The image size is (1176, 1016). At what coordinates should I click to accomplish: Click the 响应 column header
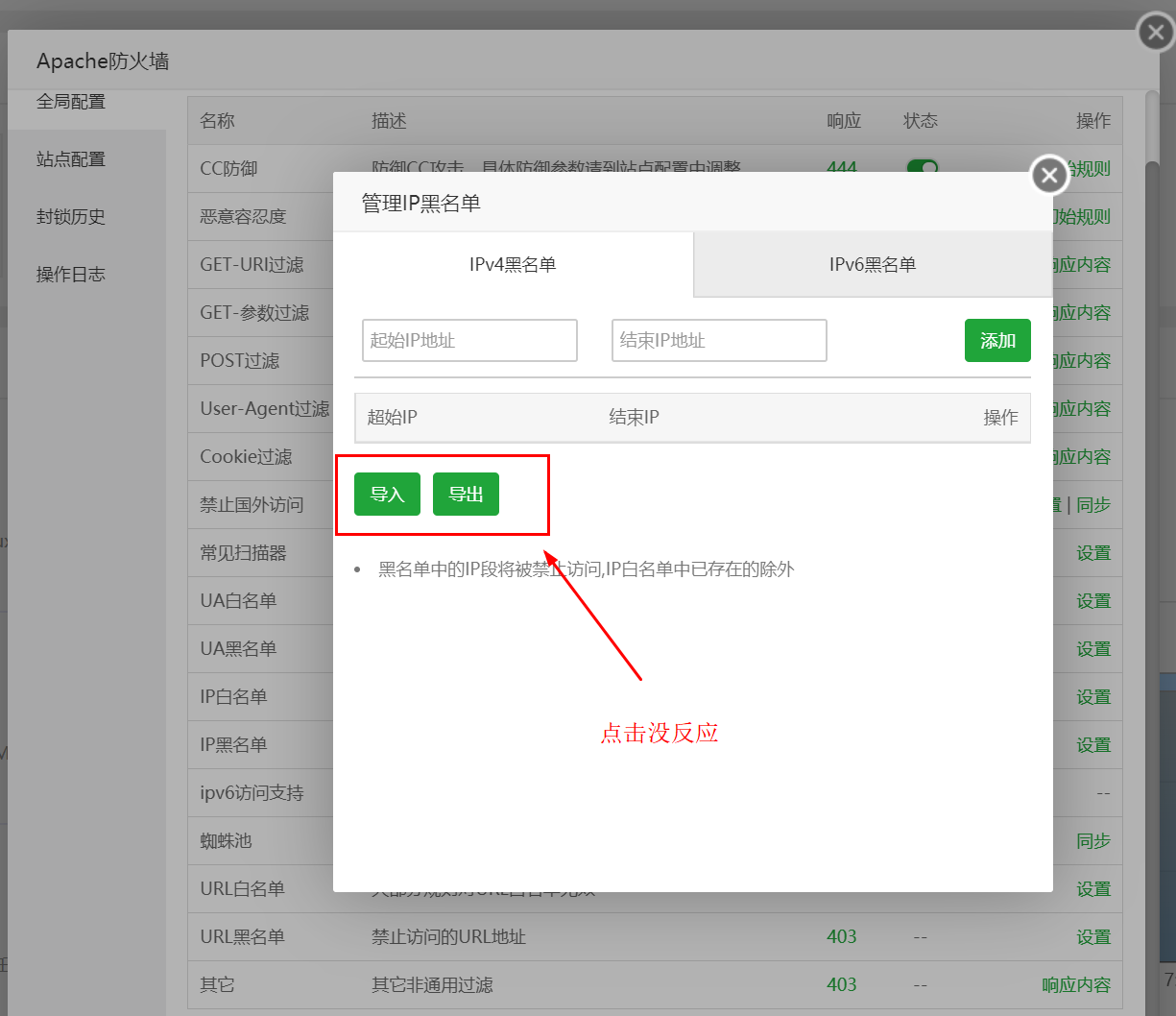click(844, 121)
